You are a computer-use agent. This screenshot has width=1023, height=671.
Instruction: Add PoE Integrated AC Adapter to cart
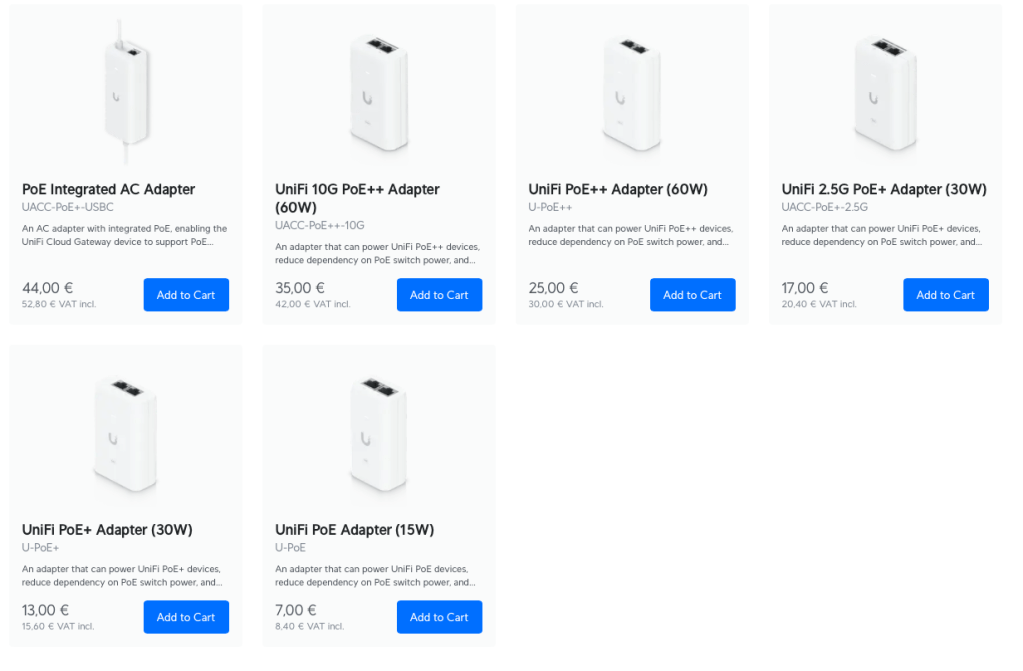coord(186,295)
